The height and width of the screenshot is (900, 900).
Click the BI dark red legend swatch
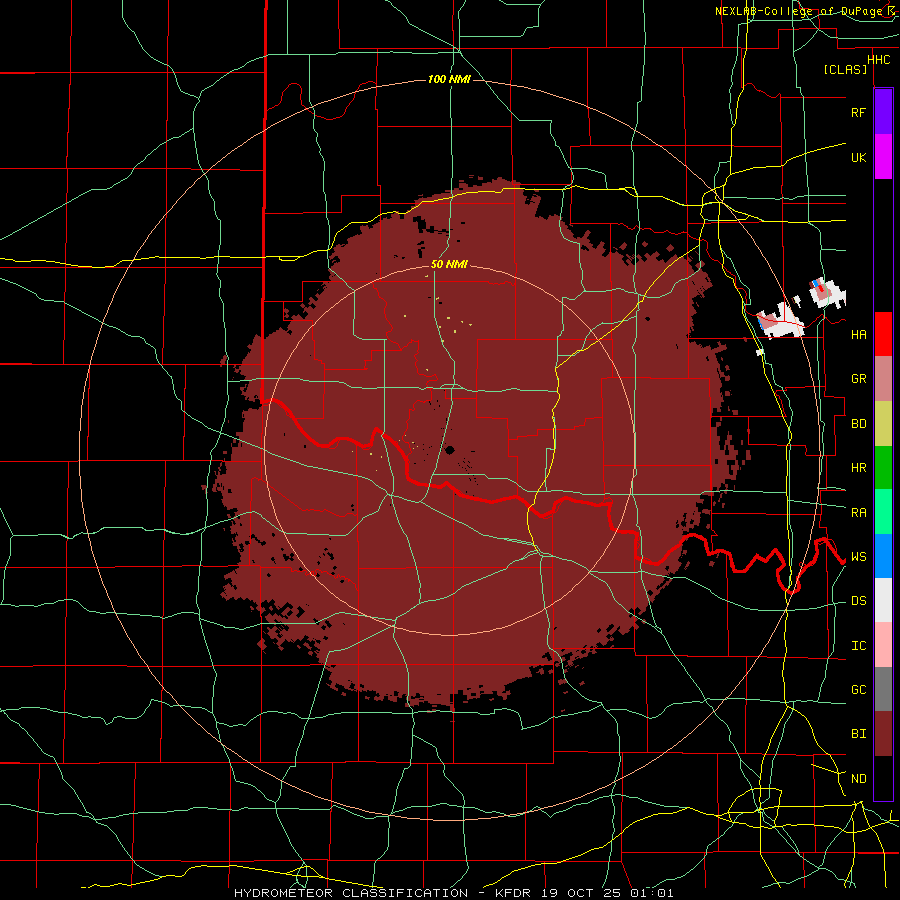tap(883, 734)
